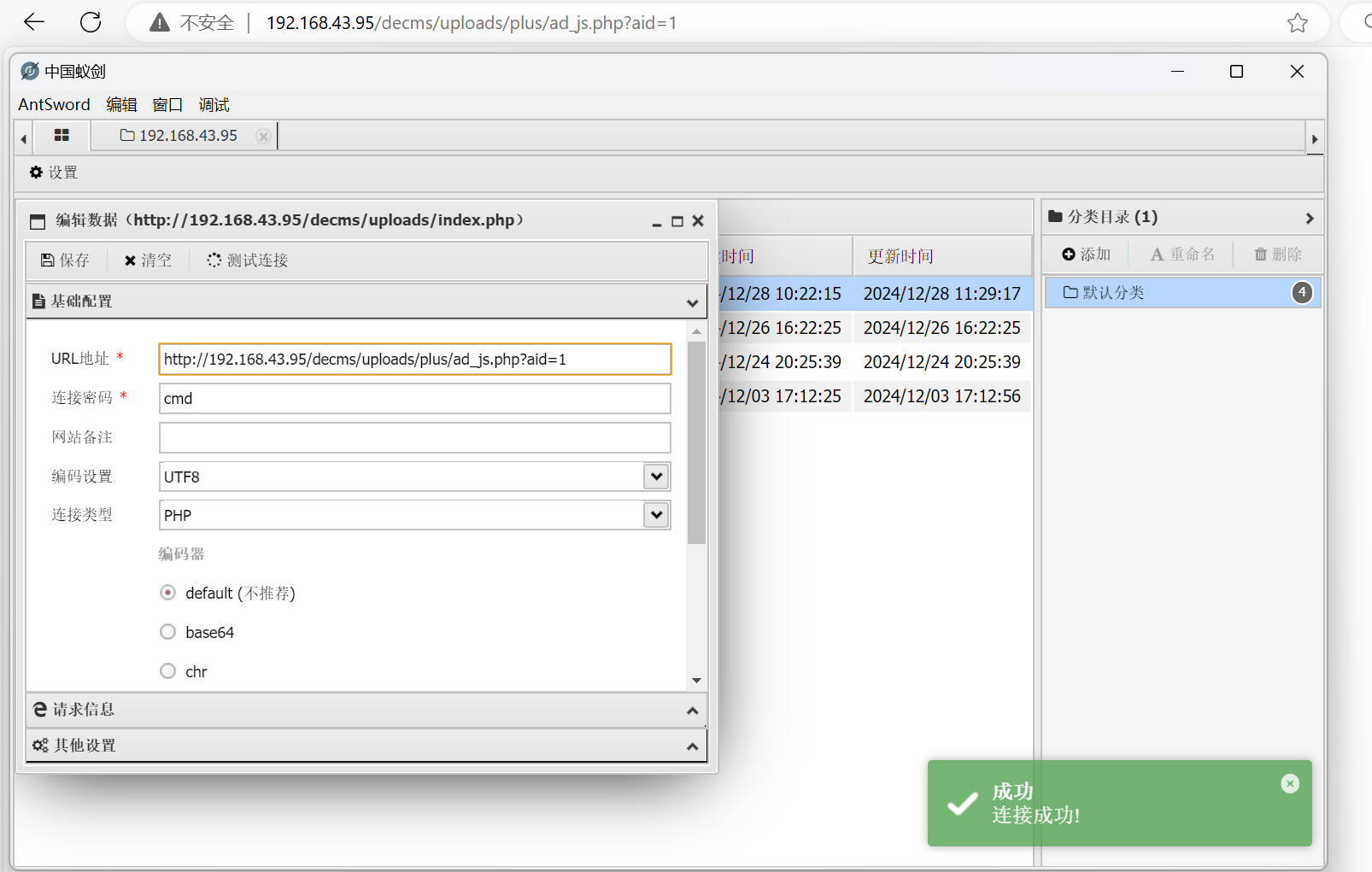Minimize the 中国蚁剑 window
Viewport: 1372px width, 872px height.
[x=1177, y=72]
